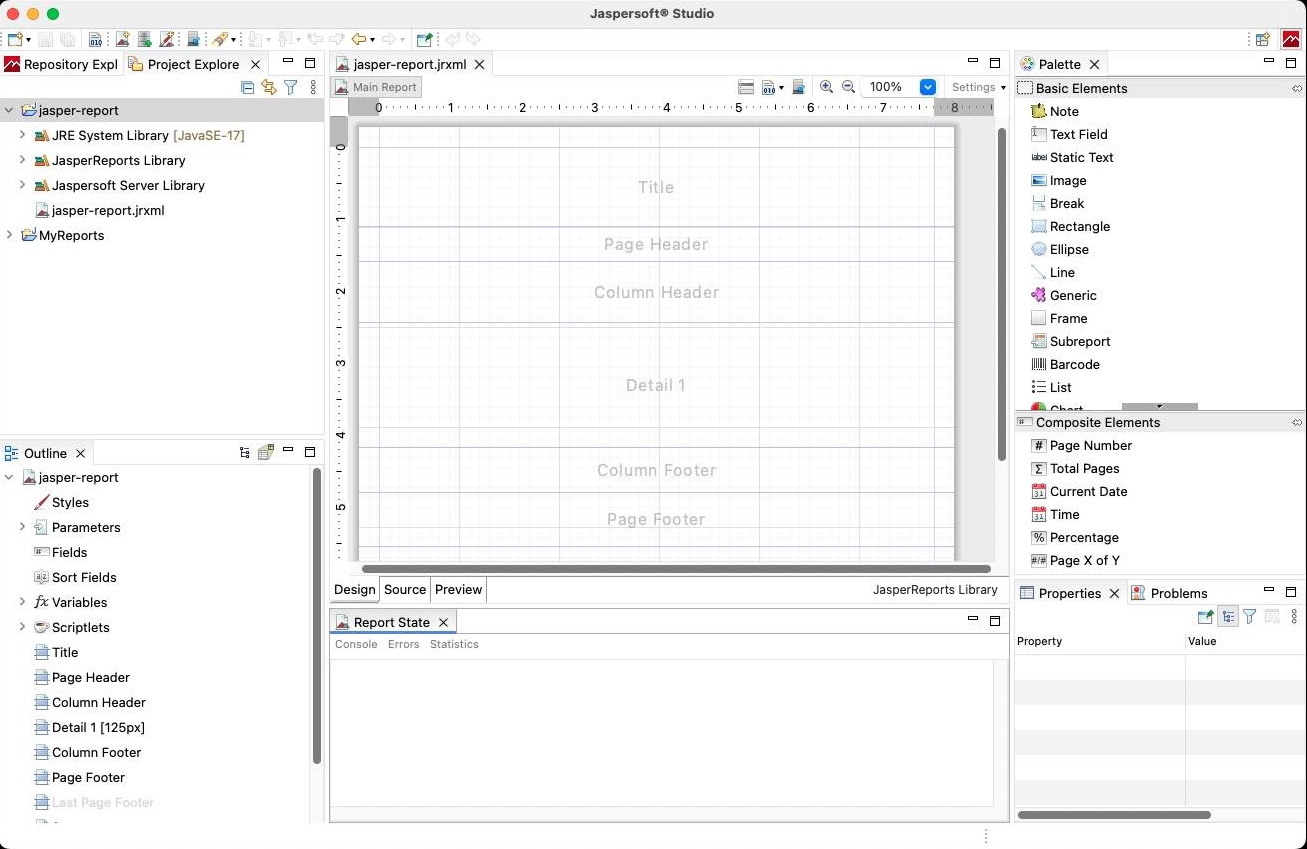Image resolution: width=1307 pixels, height=849 pixels.
Task: Select the Styles node in Outline
Action: pos(61,502)
